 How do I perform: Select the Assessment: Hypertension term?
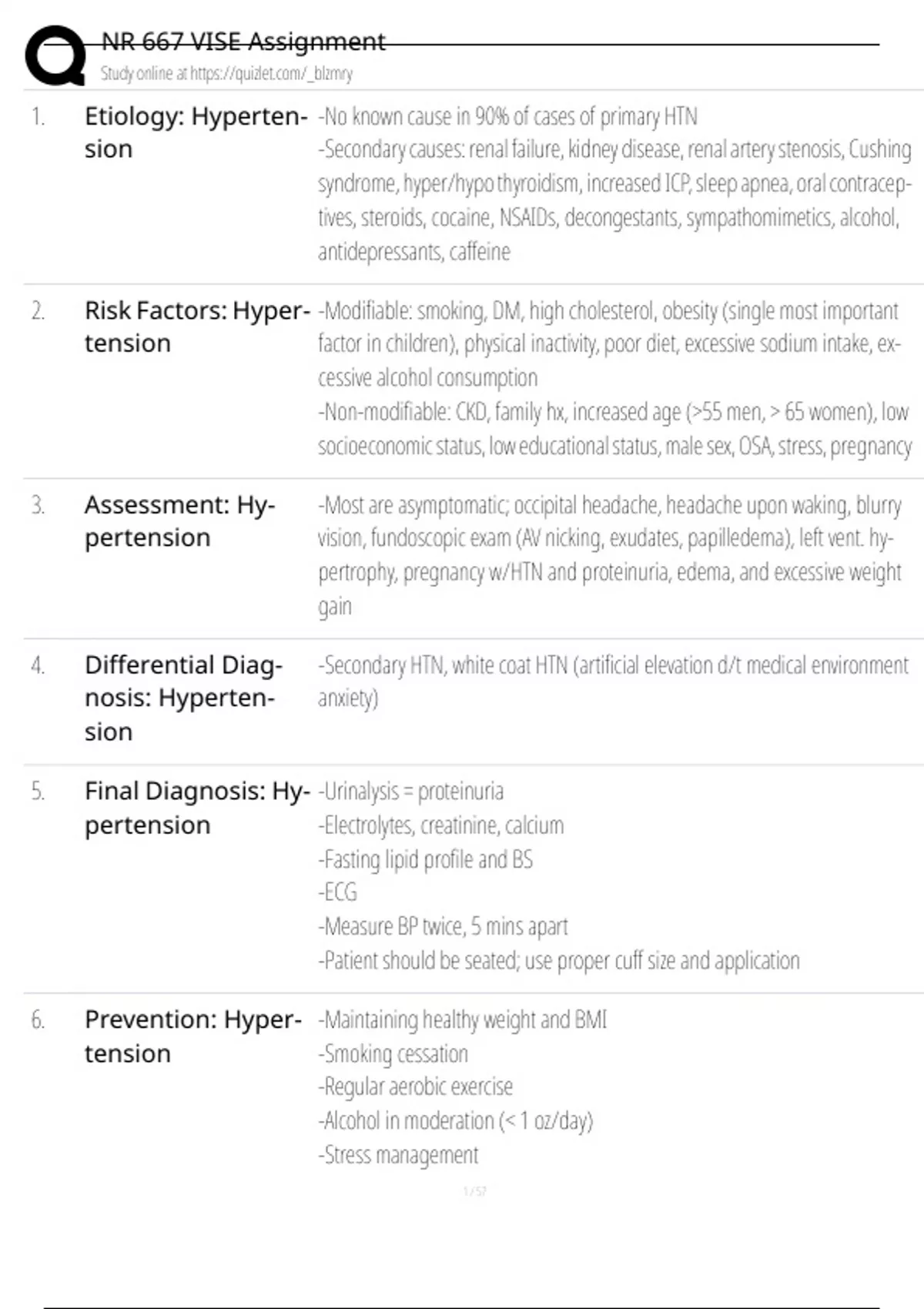[179, 521]
